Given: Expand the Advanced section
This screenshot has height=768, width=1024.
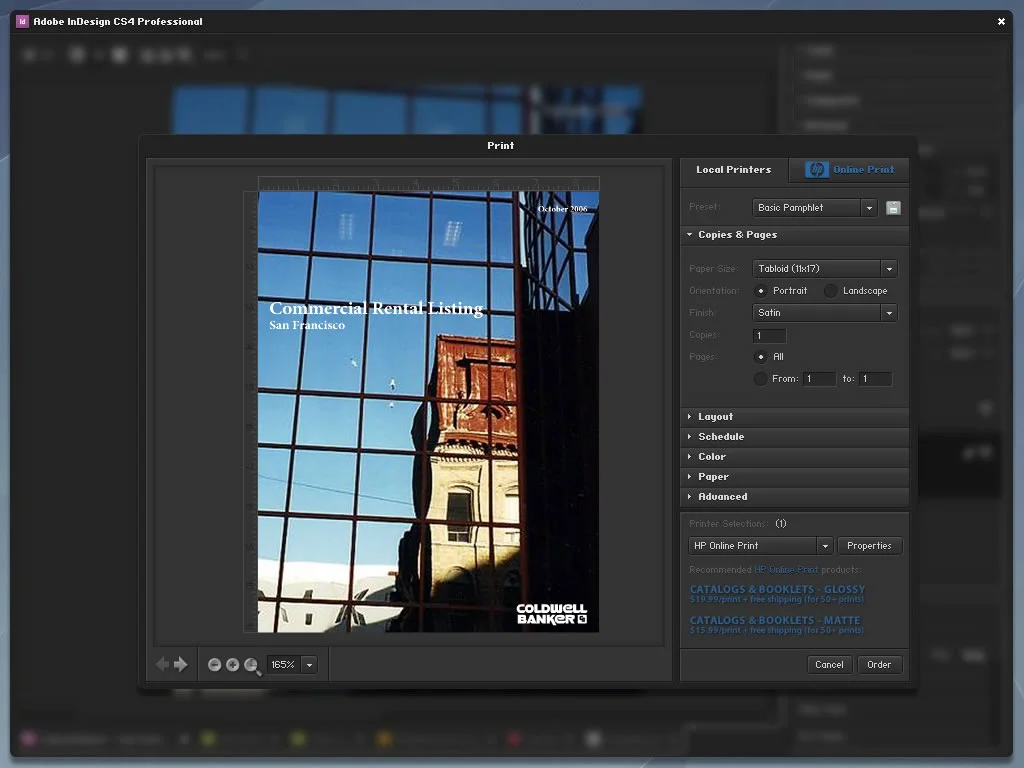Looking at the screenshot, I should tap(794, 496).
